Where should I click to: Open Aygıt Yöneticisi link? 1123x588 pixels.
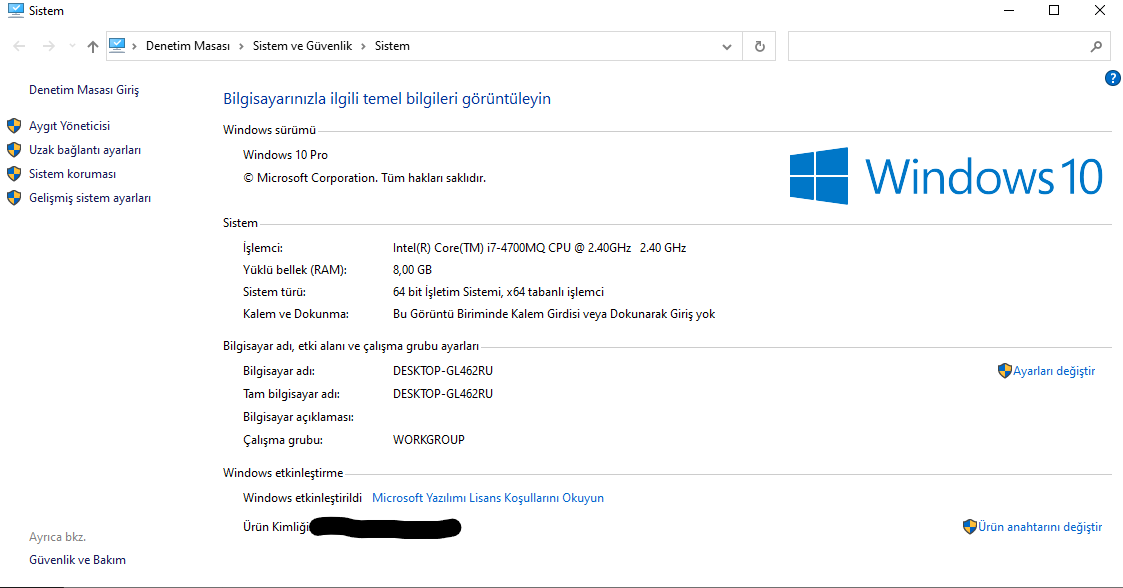pyautogui.click(x=69, y=126)
